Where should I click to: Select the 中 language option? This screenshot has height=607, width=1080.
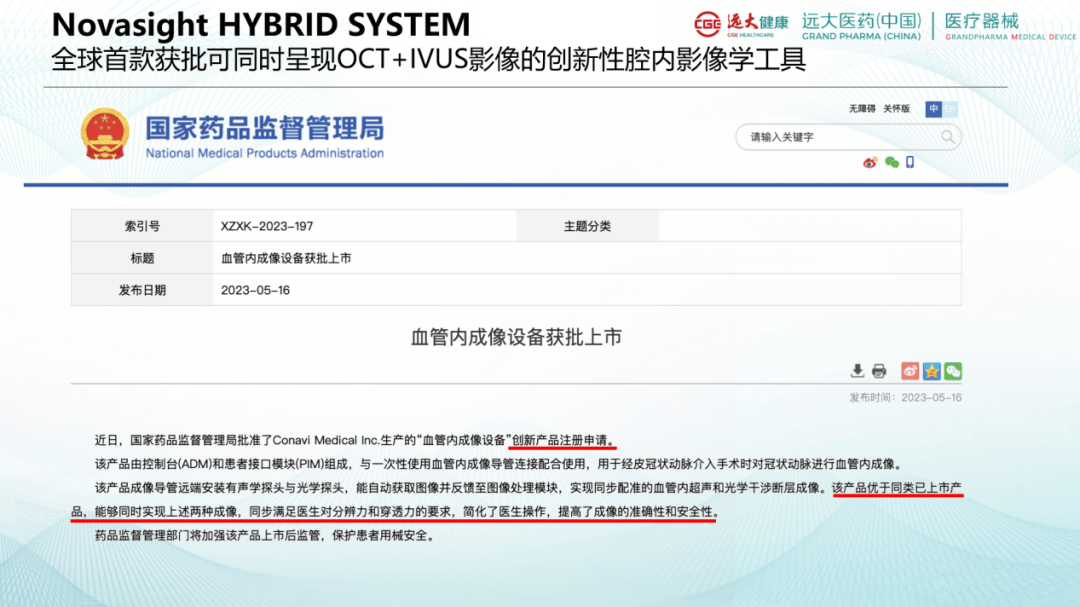coord(933,109)
